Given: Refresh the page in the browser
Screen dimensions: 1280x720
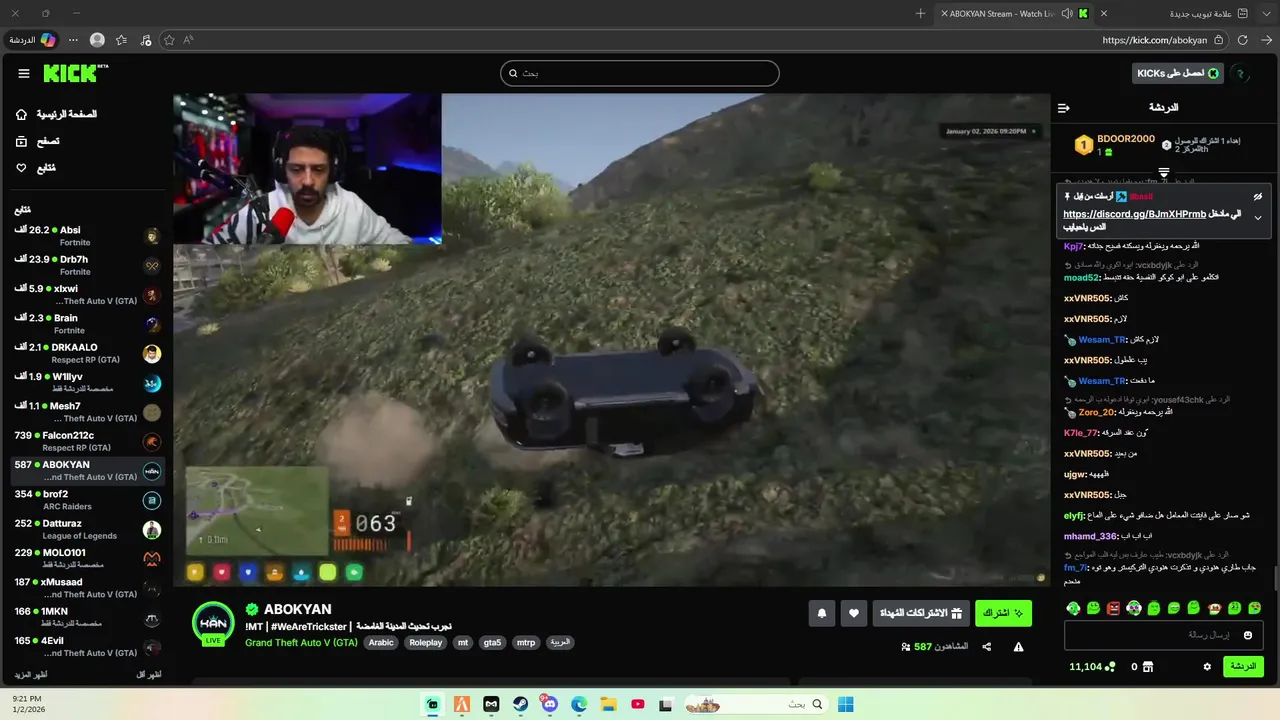Looking at the screenshot, I should pos(1242,40).
